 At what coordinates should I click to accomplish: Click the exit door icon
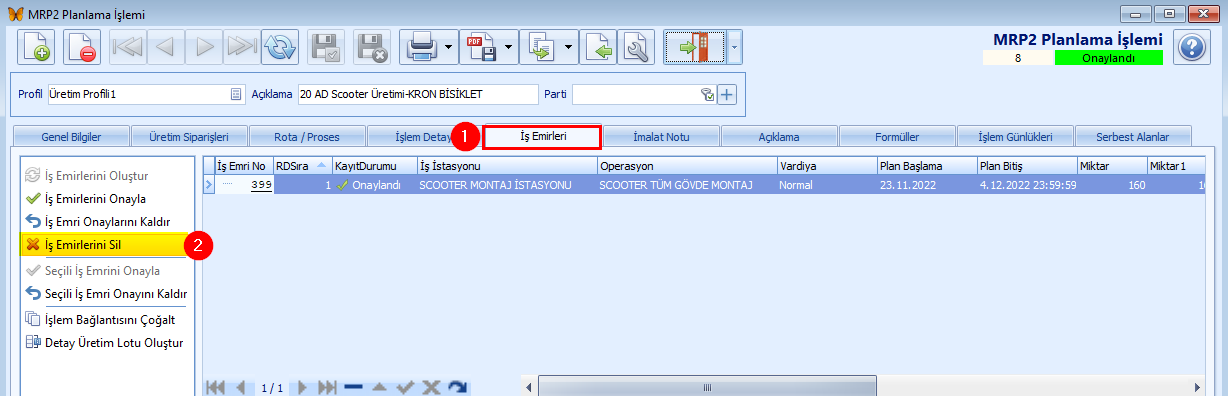point(695,47)
